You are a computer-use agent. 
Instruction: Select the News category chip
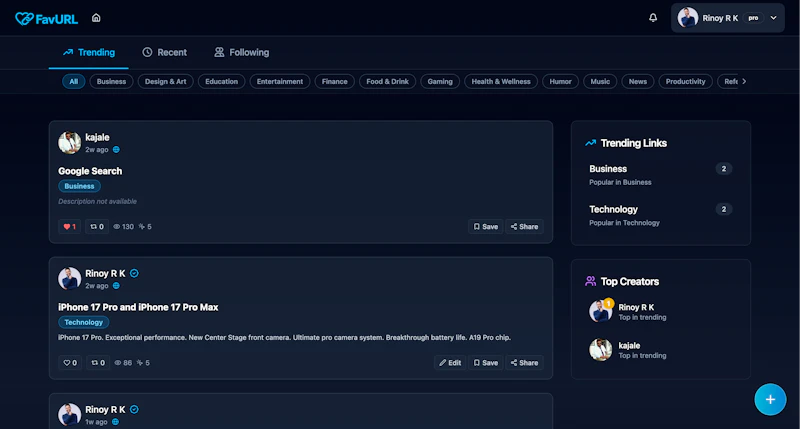click(x=637, y=82)
